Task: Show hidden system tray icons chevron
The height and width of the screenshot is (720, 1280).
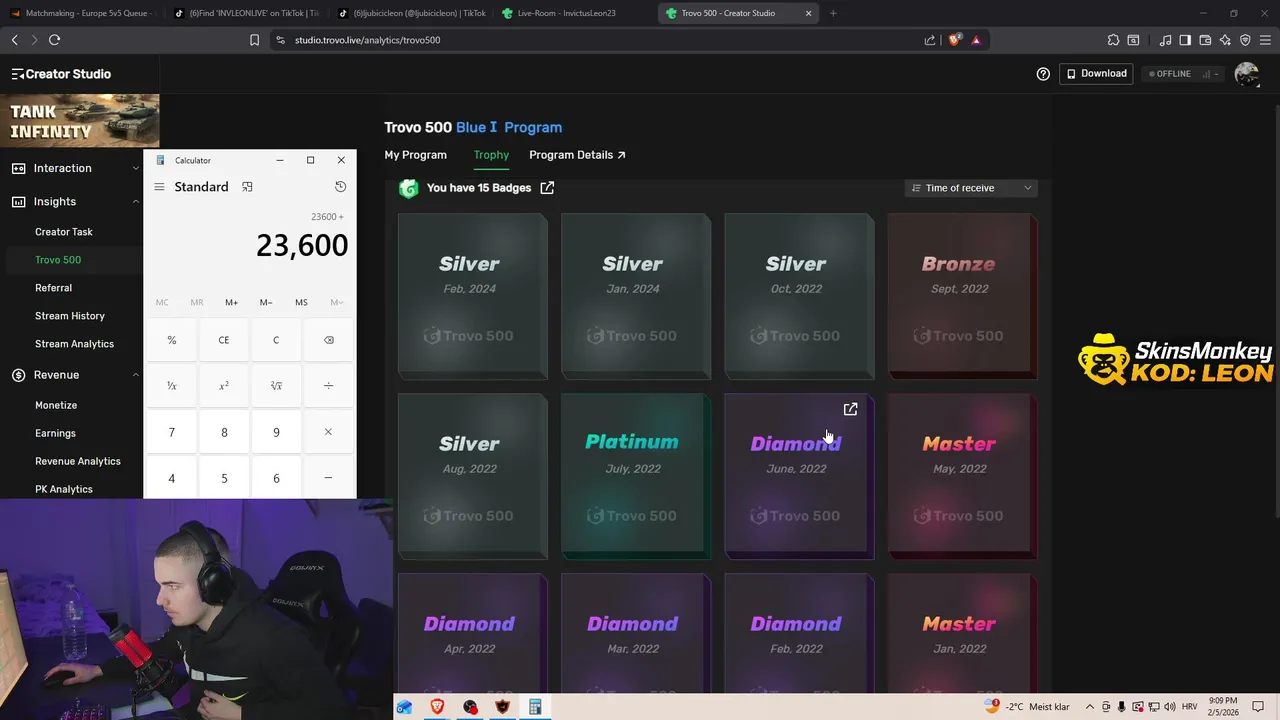Action: (x=1090, y=707)
